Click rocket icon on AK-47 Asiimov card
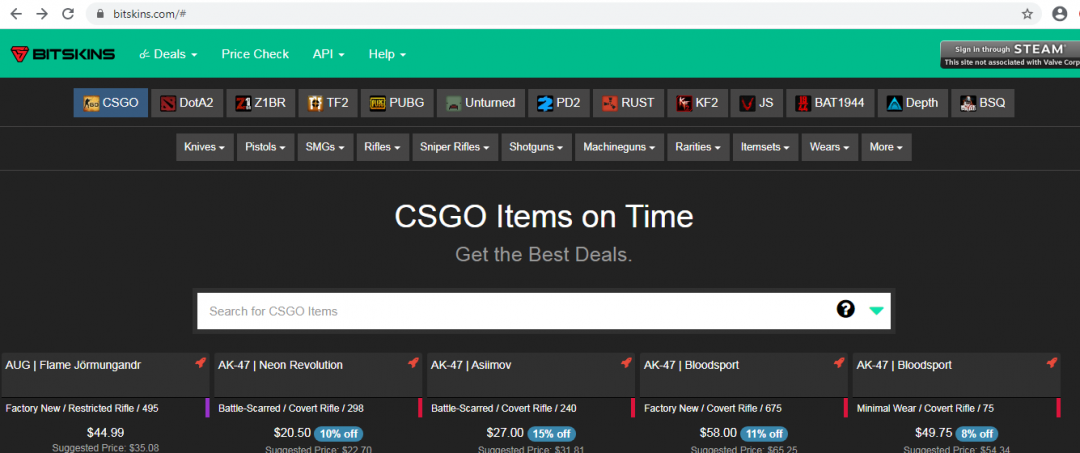The image size is (1080, 453). 626,363
